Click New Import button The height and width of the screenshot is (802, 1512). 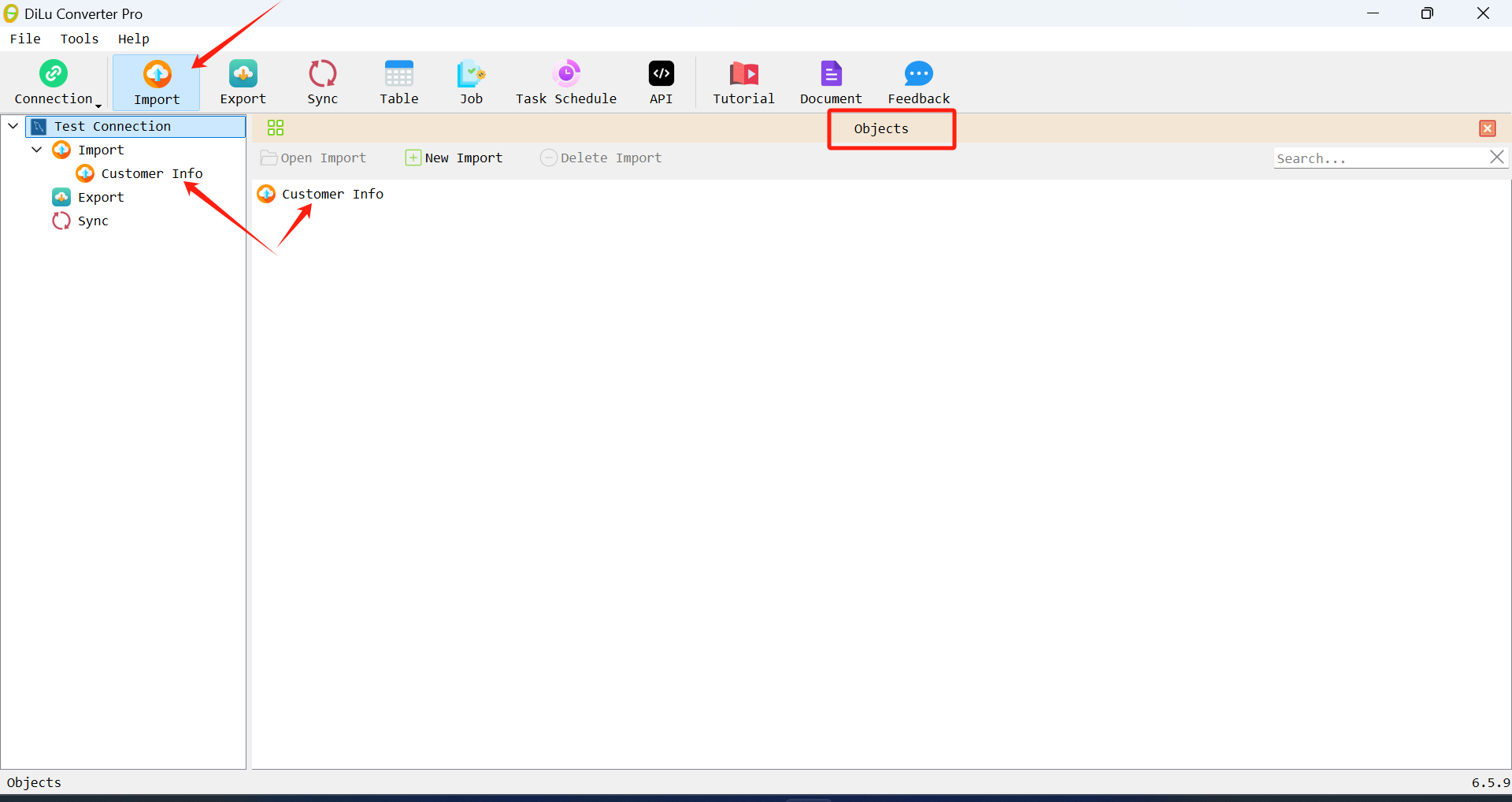454,158
